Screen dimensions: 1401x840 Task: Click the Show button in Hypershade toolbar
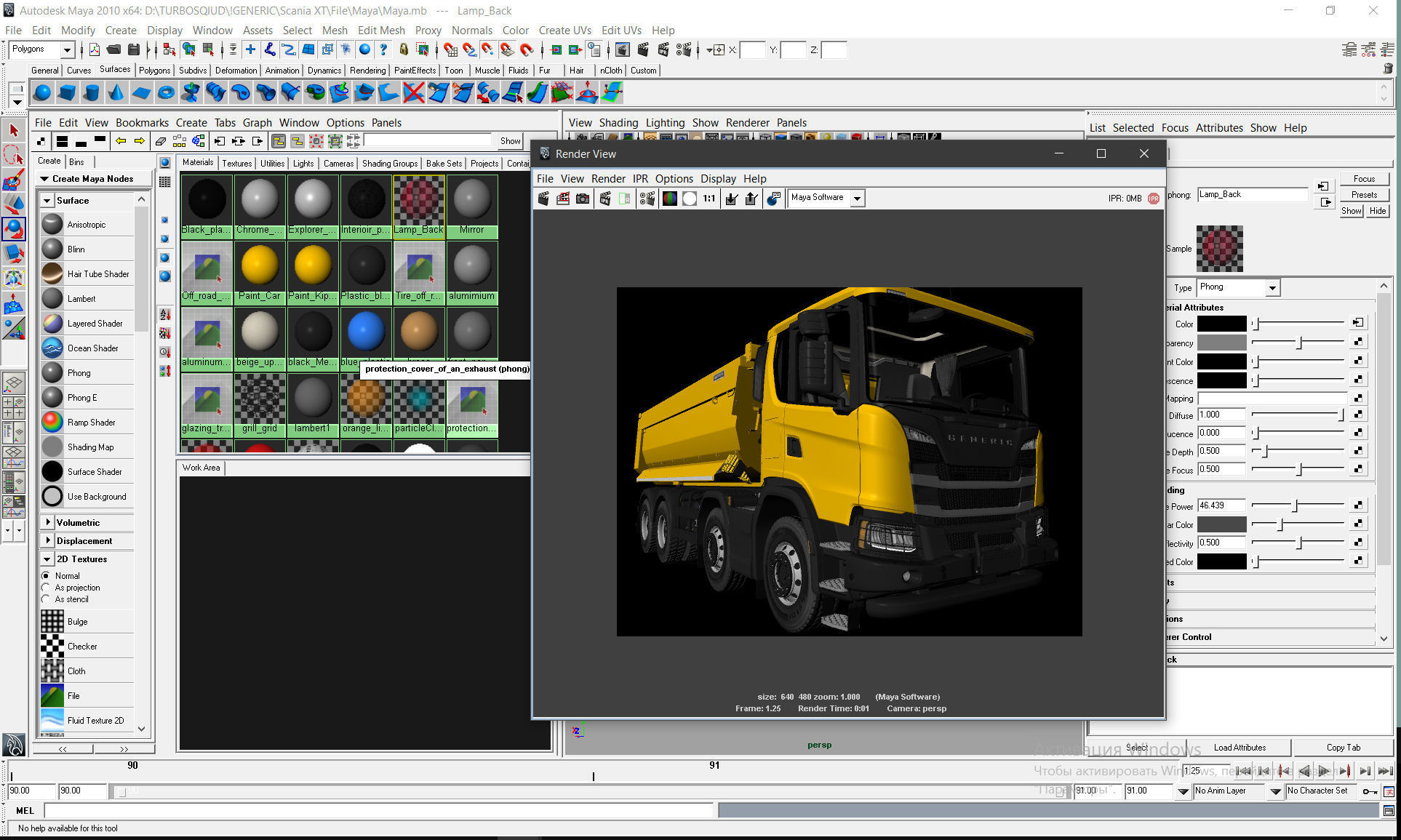coord(510,141)
